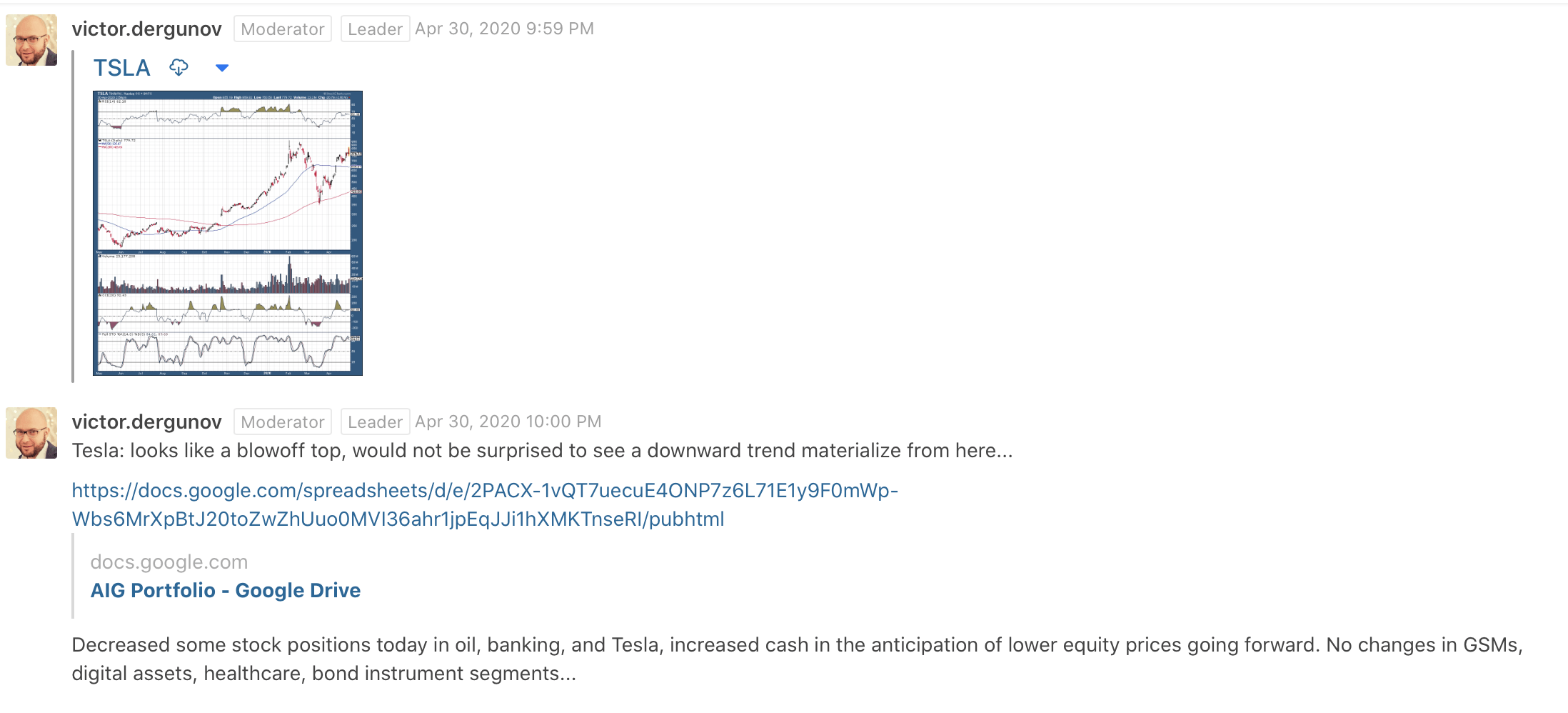The height and width of the screenshot is (713, 1568).
Task: Open the TSLA stock chart thumbnail
Action: tap(228, 233)
